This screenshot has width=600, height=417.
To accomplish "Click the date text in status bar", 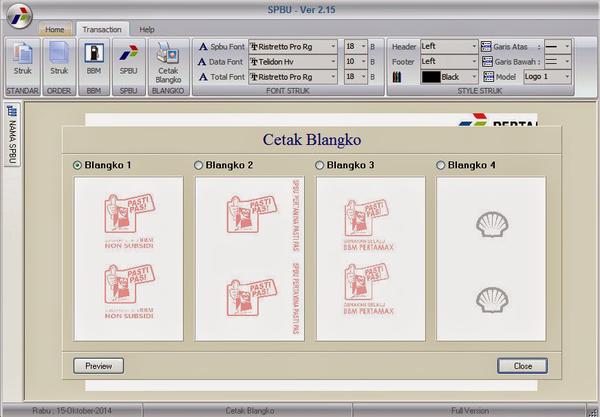I will pos(72,411).
